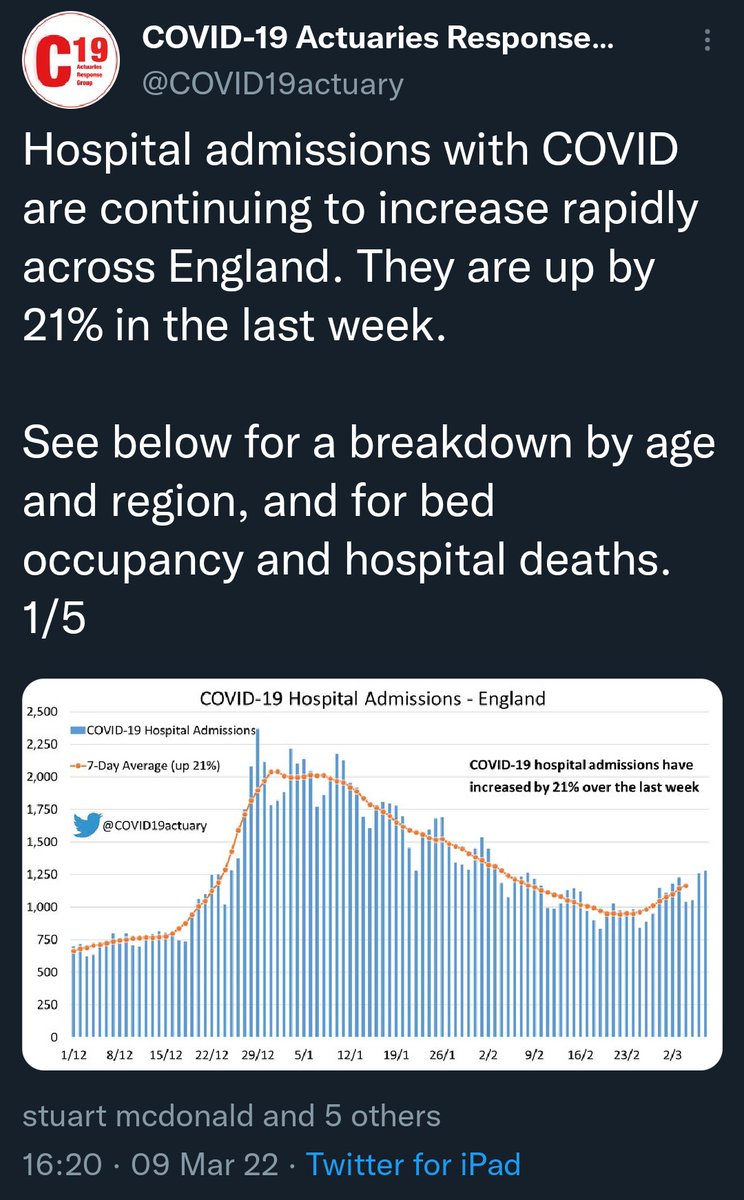The height and width of the screenshot is (1200, 744).
Task: Click the blue COVID-19 Hospital Admissions legend swatch
Action: 78,730
